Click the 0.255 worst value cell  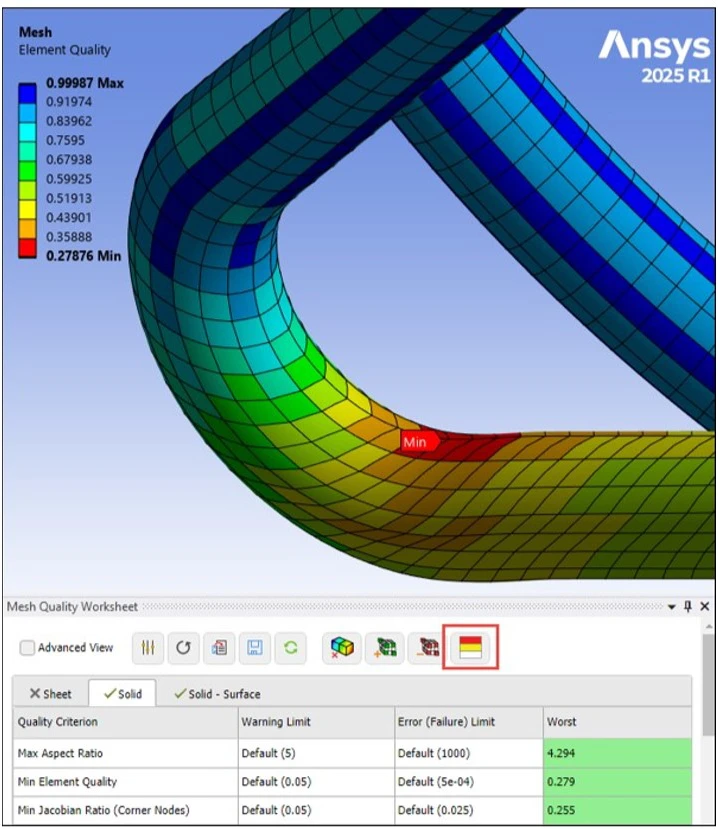click(618, 810)
